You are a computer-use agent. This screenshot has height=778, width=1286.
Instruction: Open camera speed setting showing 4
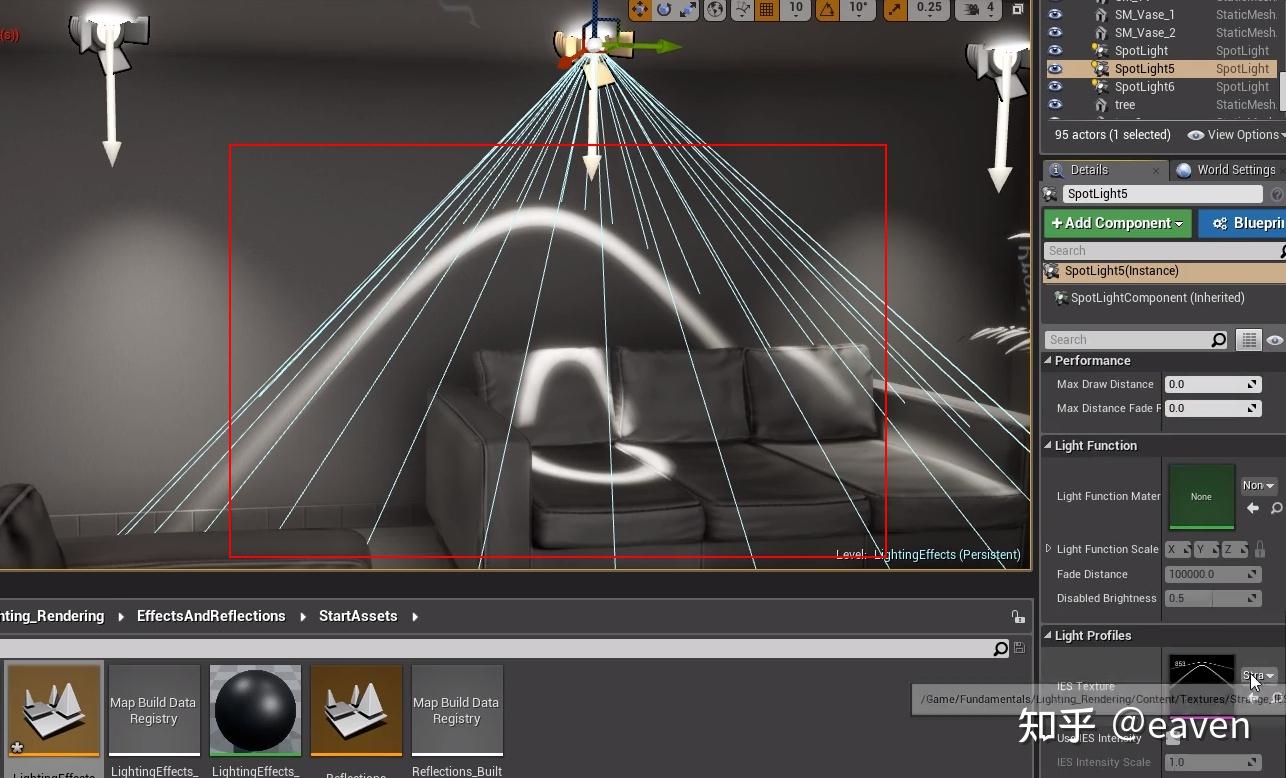(x=979, y=9)
